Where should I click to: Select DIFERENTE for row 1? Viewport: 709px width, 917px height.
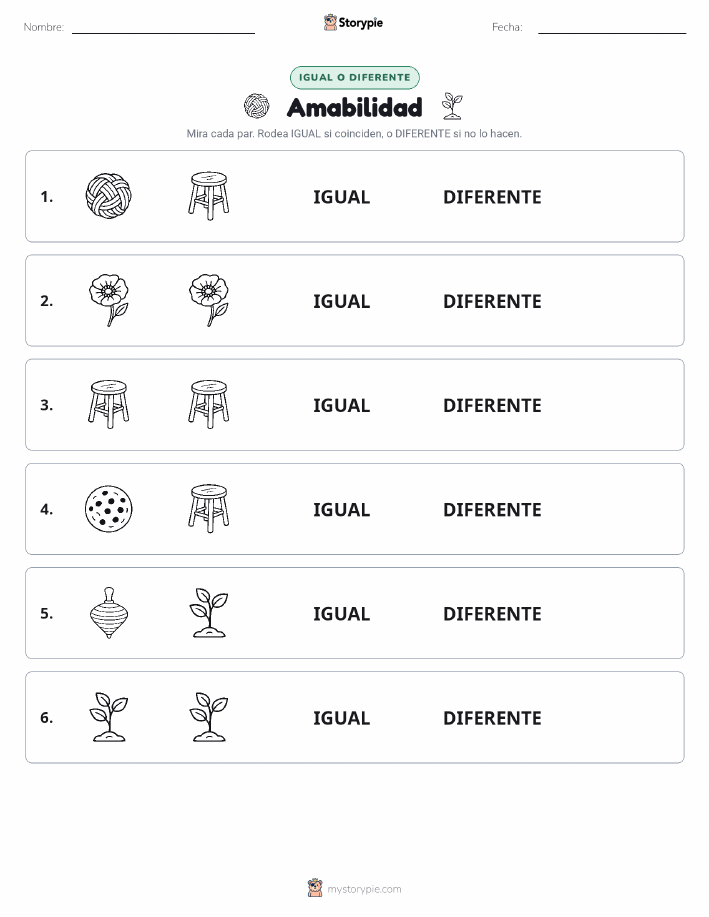(x=492, y=197)
